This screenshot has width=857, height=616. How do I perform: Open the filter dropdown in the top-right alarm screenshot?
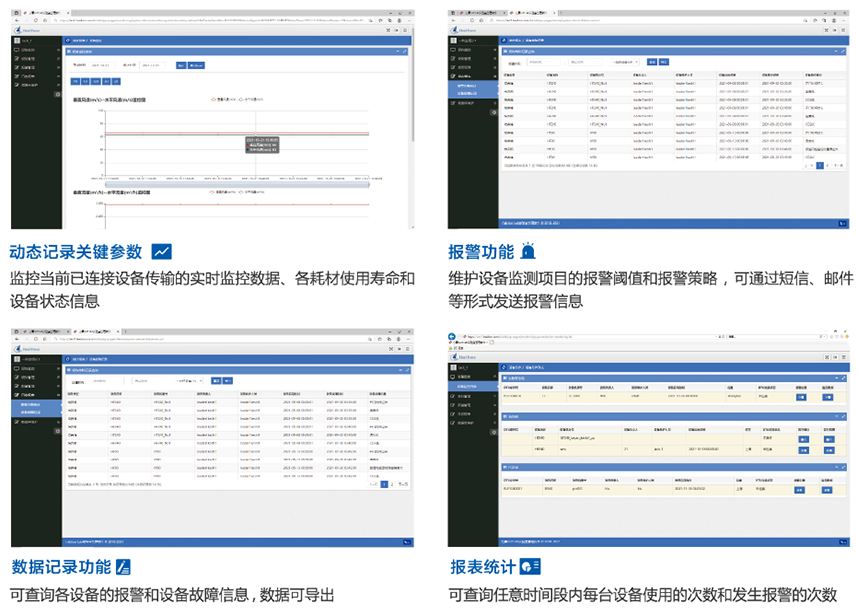(x=625, y=62)
